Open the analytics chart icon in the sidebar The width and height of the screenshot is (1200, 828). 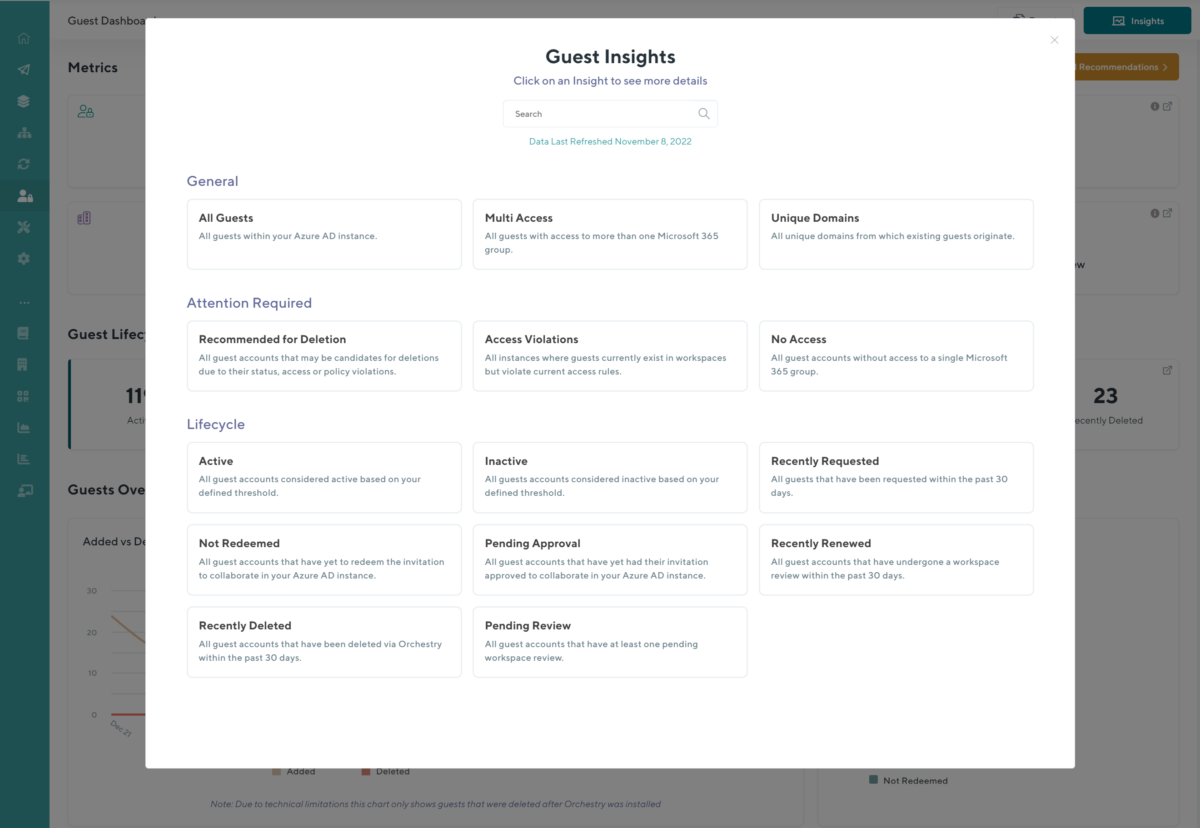(24, 427)
